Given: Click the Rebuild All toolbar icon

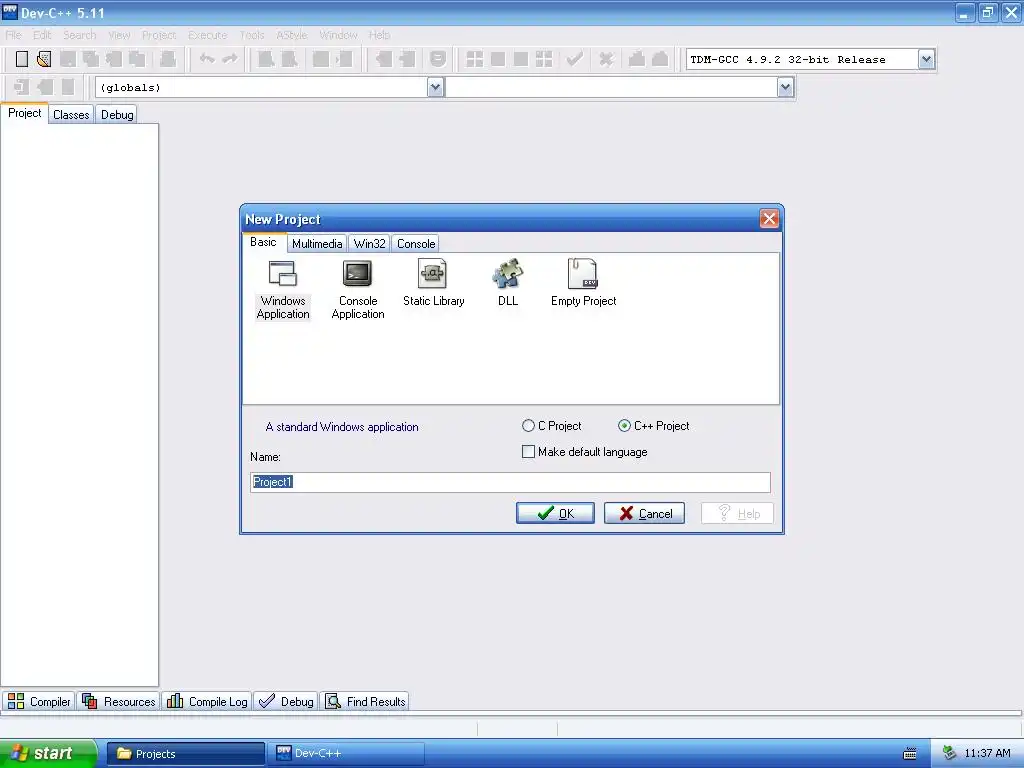Looking at the screenshot, I should [x=543, y=59].
